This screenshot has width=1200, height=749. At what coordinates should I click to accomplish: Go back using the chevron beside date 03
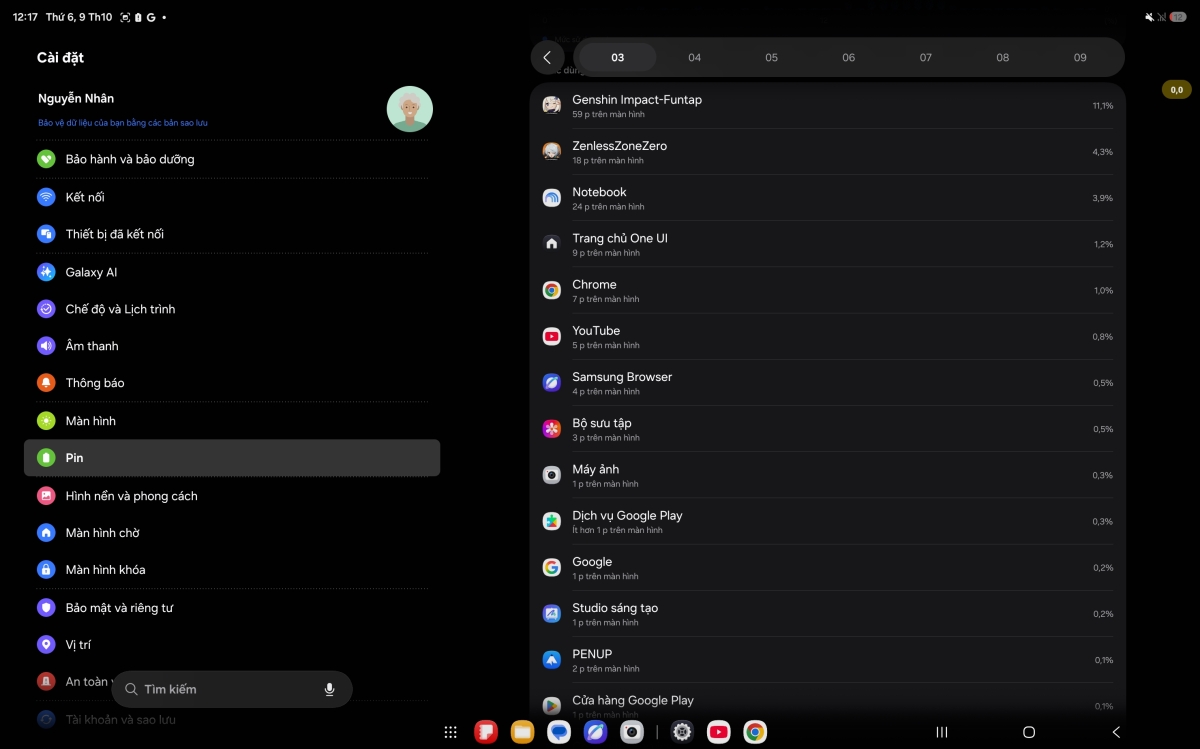pyautogui.click(x=547, y=58)
